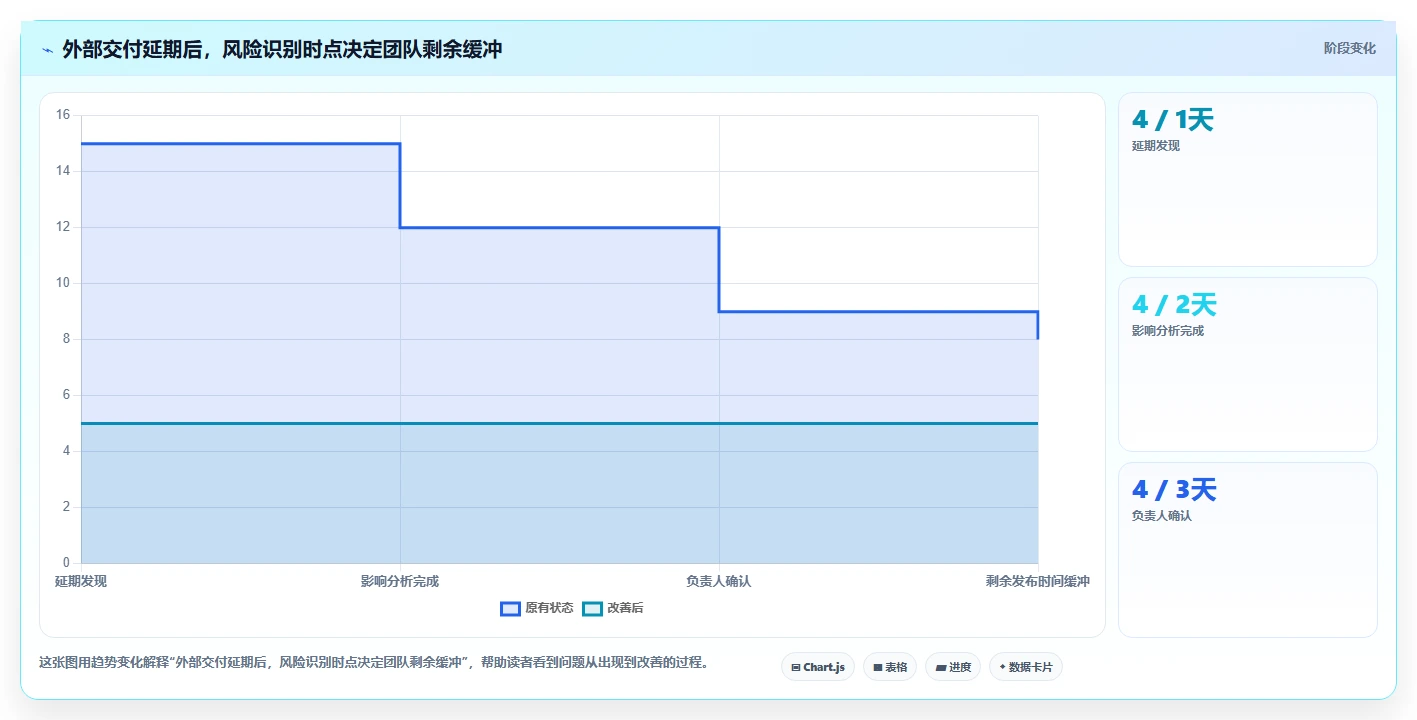
Task: Click the 负责人确认 caption in the third card
Action: pyautogui.click(x=1162, y=516)
